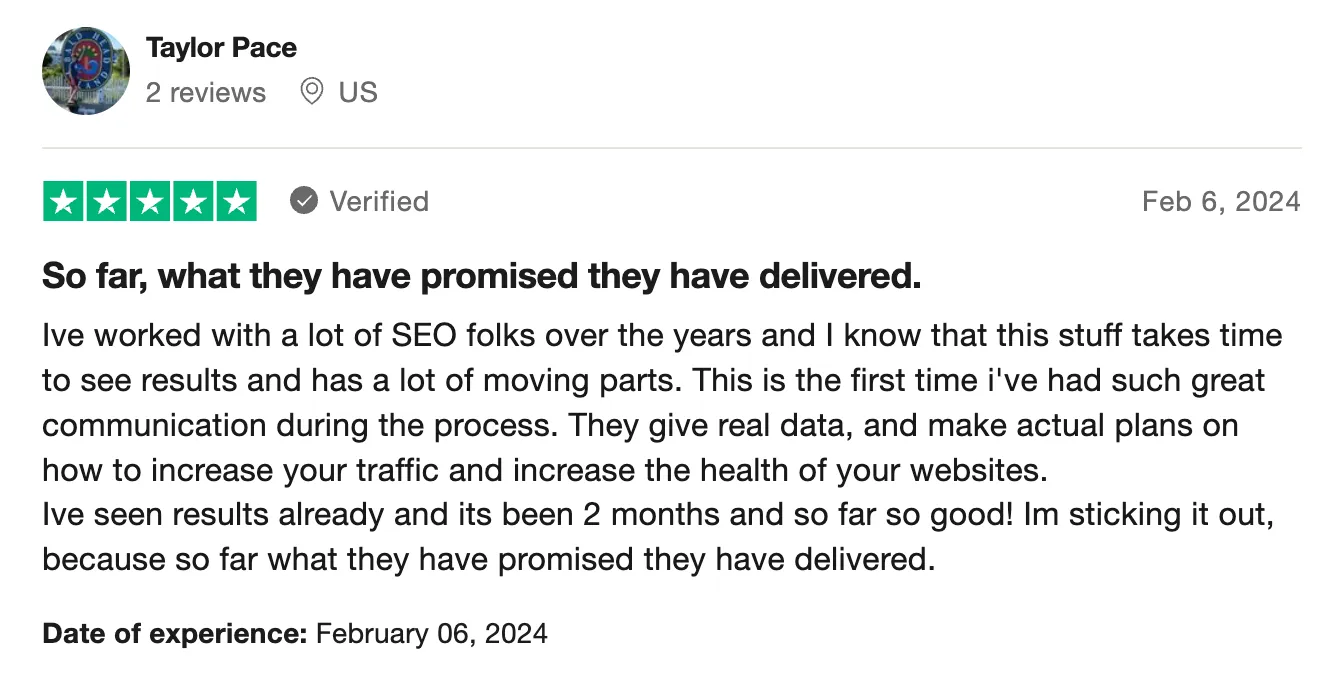
Task: Open the Taylor Pace reviewer name
Action: [x=221, y=47]
